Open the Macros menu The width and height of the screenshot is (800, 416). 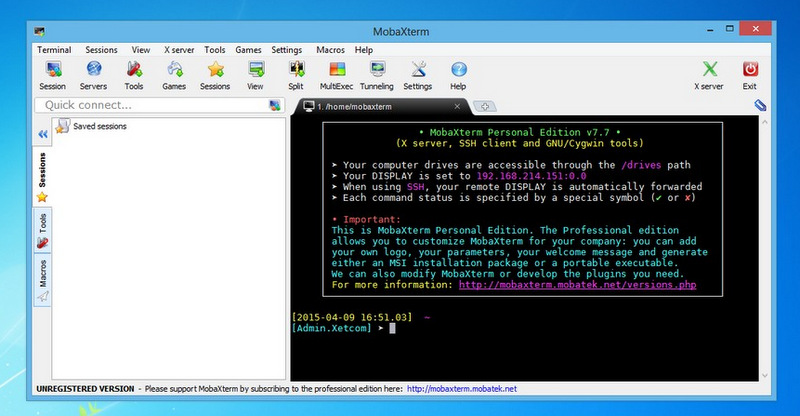click(331, 50)
